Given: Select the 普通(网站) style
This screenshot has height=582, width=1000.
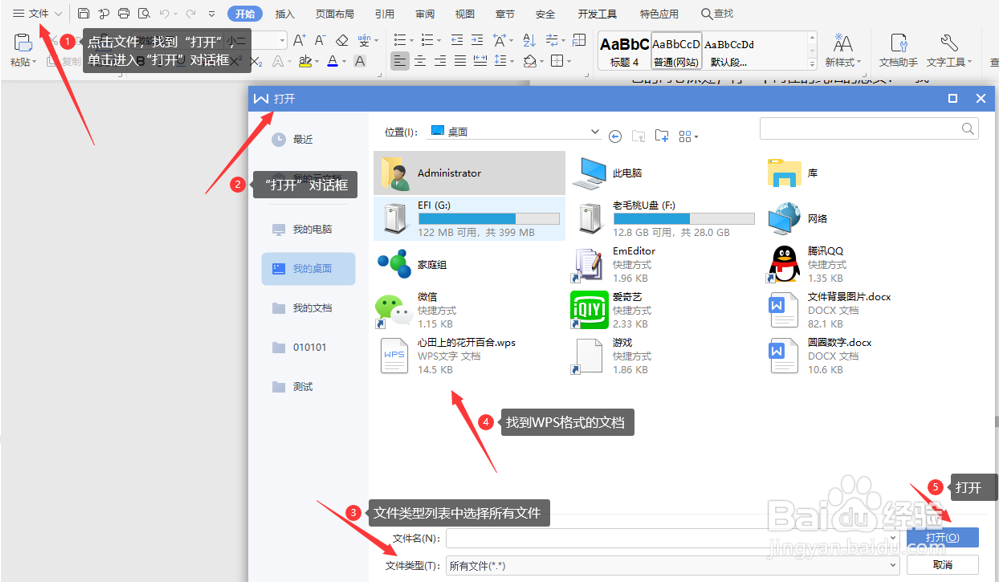Looking at the screenshot, I should (x=676, y=51).
